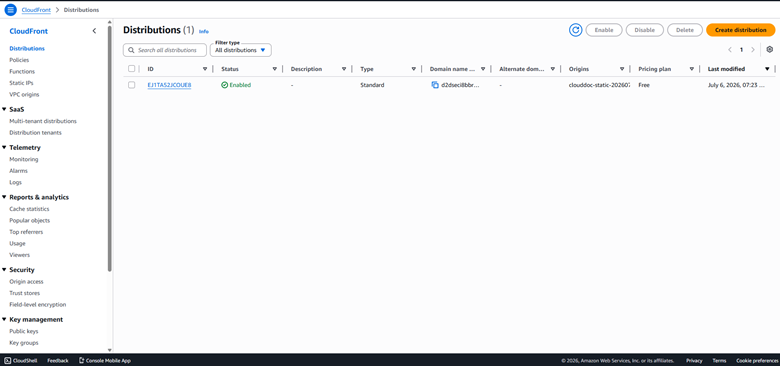Sort by Domain name column arrow
Screen dimensions: 780x366
[483, 69]
